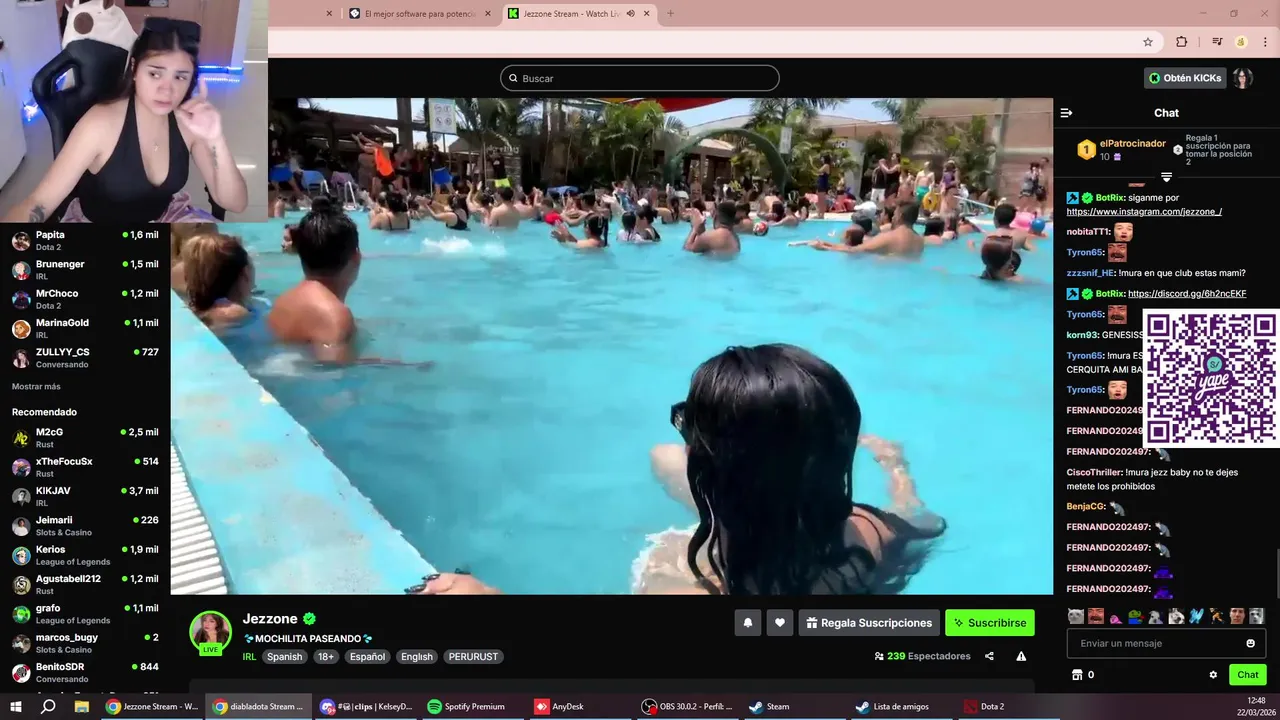Click the Obtén KICKs button
The height and width of the screenshot is (720, 1280).
click(x=1185, y=78)
